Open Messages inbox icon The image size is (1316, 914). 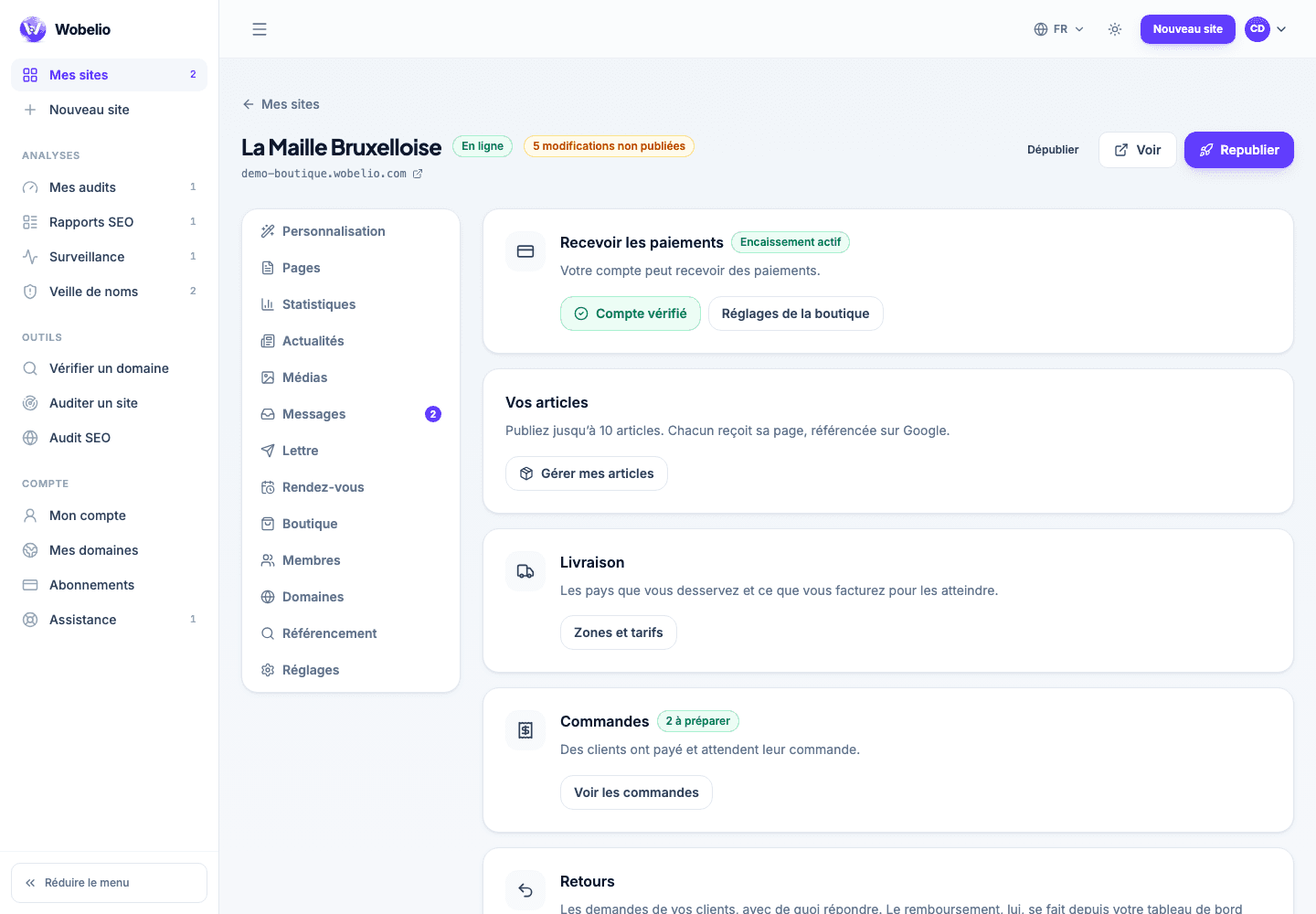coord(268,414)
